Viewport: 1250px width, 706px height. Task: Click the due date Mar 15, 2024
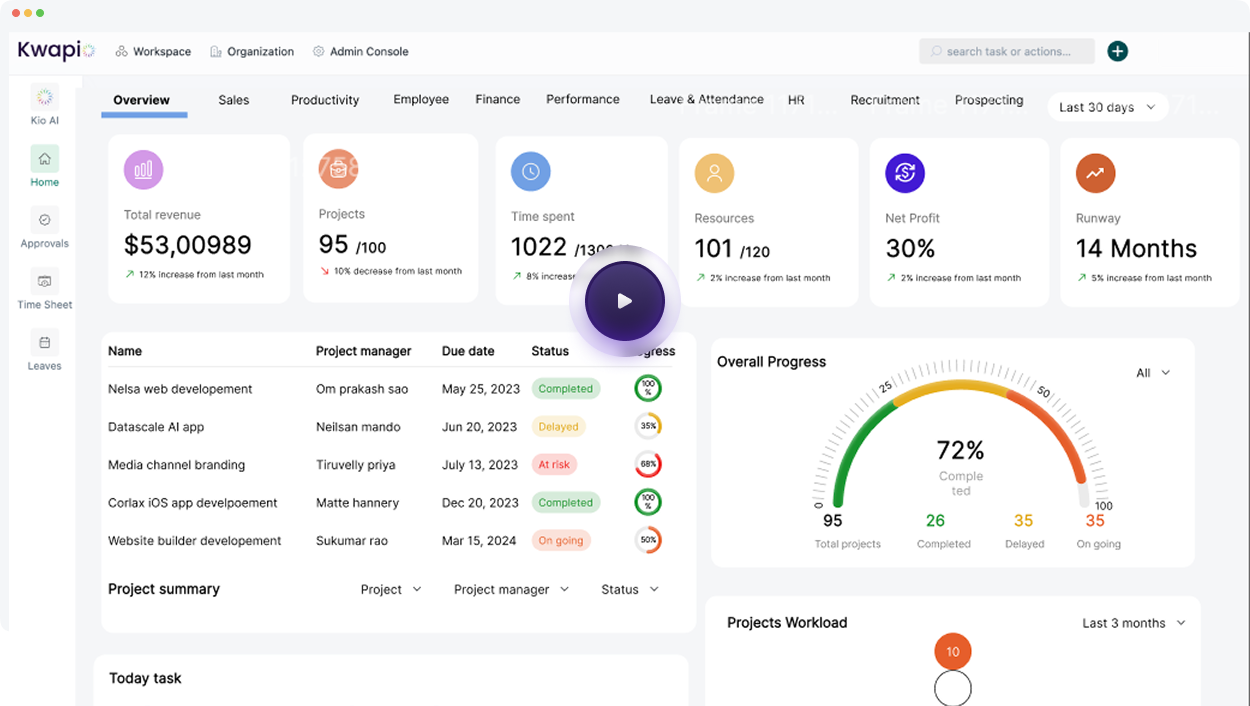pos(479,541)
